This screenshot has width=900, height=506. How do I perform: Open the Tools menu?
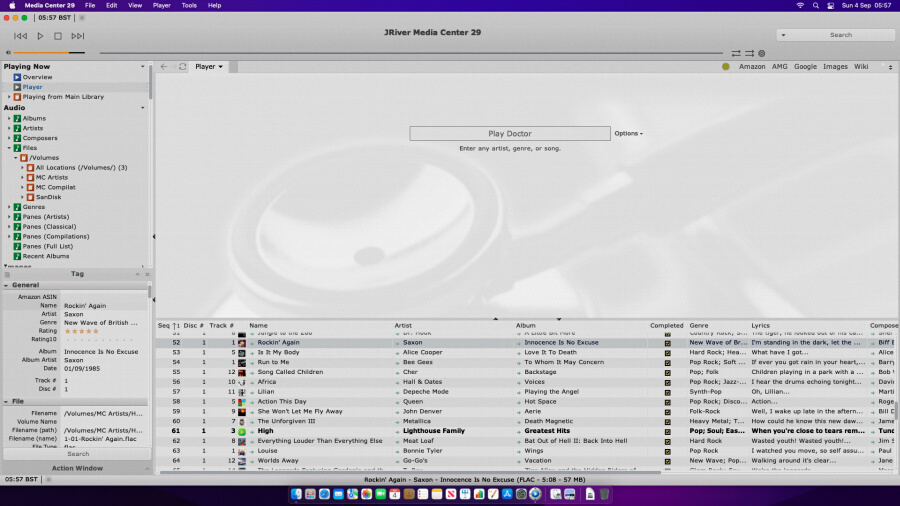pos(189,5)
